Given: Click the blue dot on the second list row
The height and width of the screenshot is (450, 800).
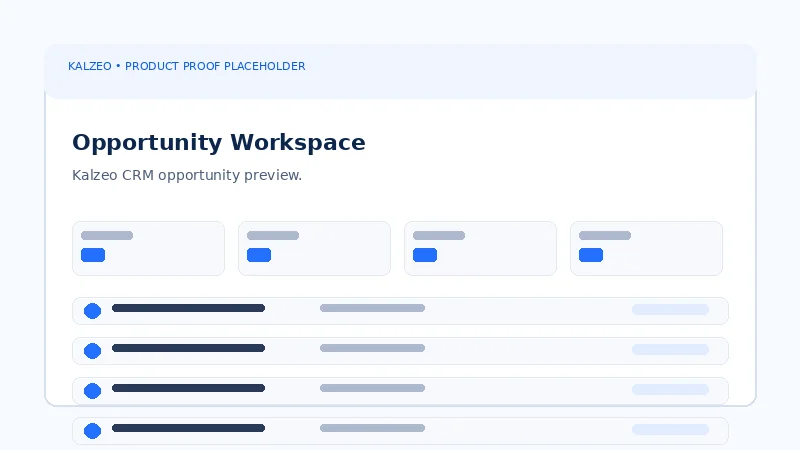Looking at the screenshot, I should (92, 351).
